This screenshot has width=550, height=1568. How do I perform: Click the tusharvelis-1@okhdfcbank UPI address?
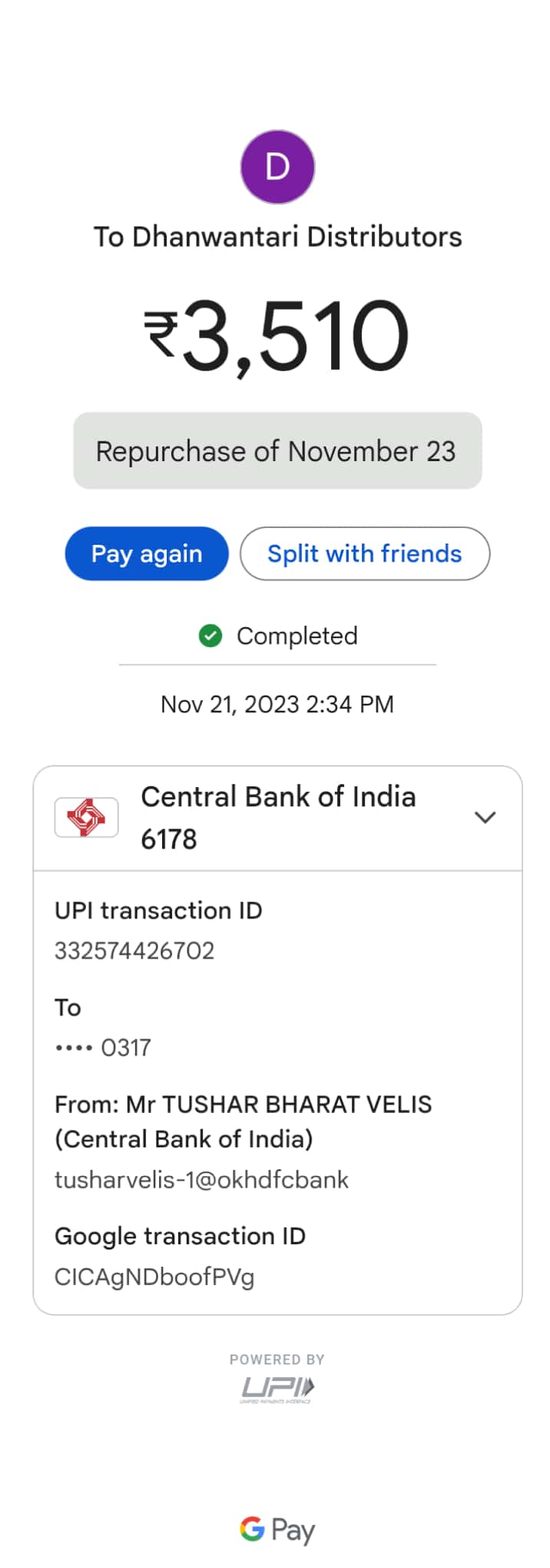(x=201, y=1180)
